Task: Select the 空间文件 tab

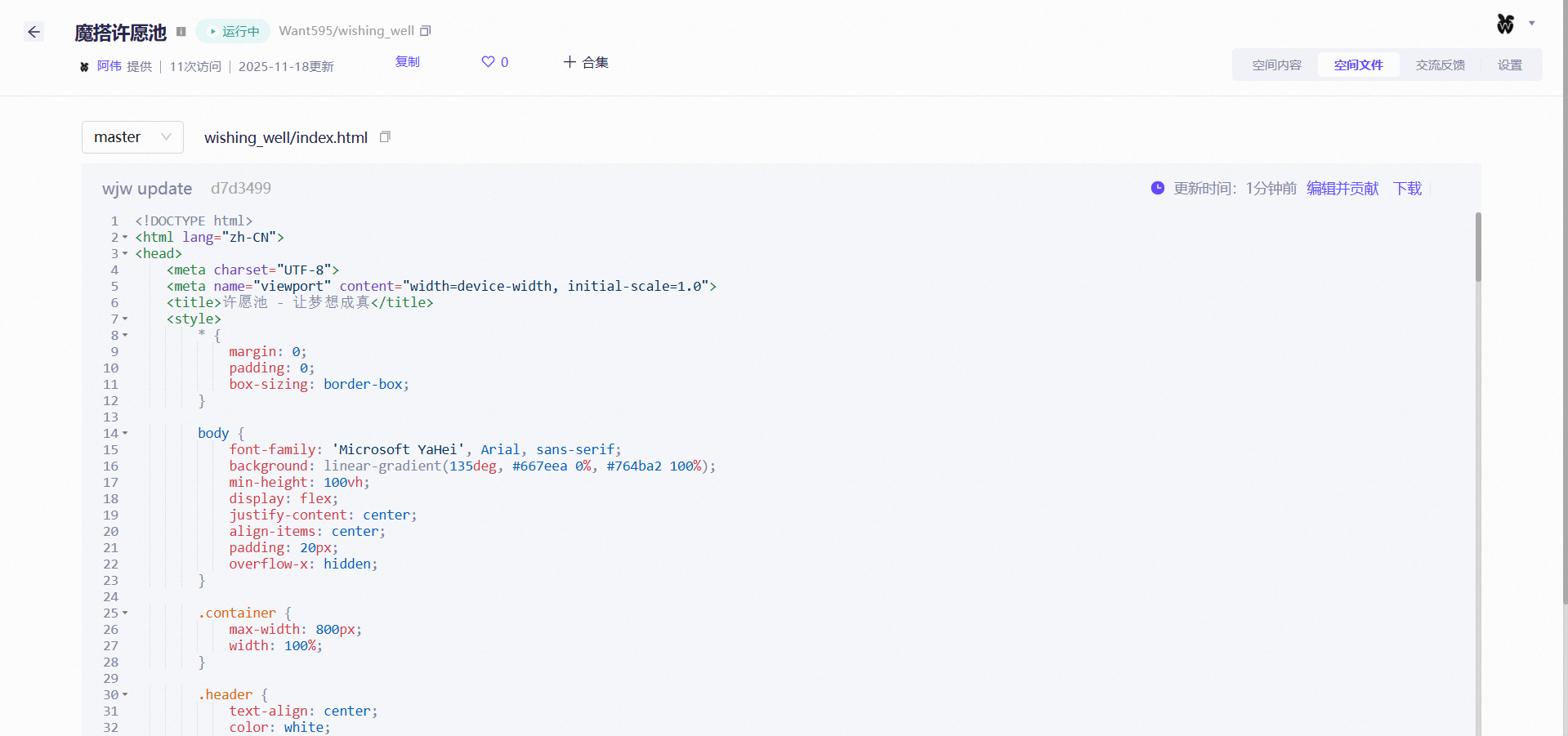Action: coord(1358,65)
